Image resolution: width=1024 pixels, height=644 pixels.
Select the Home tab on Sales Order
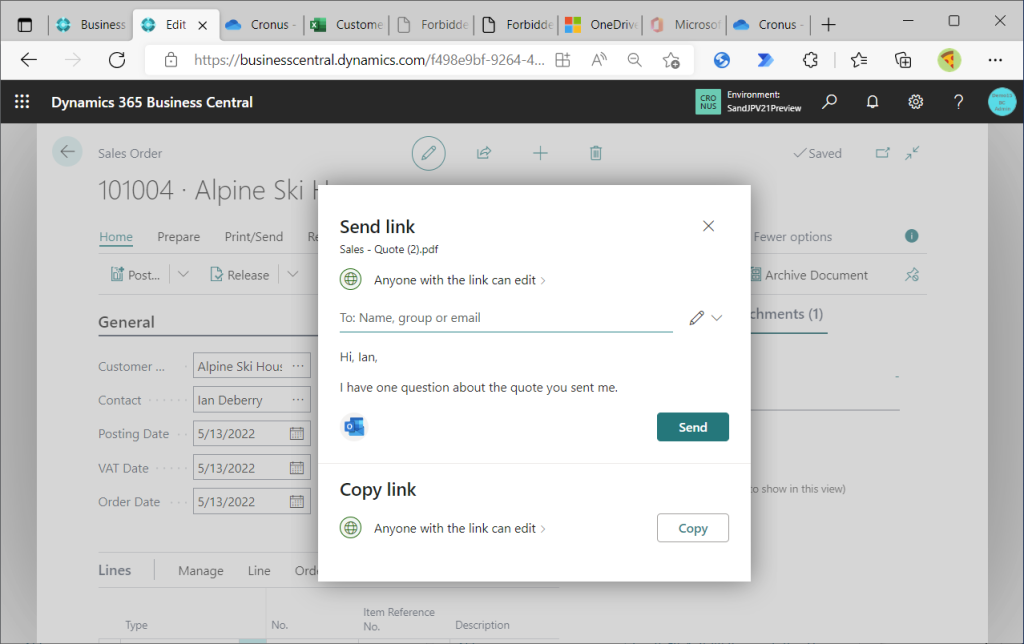[x=116, y=237]
